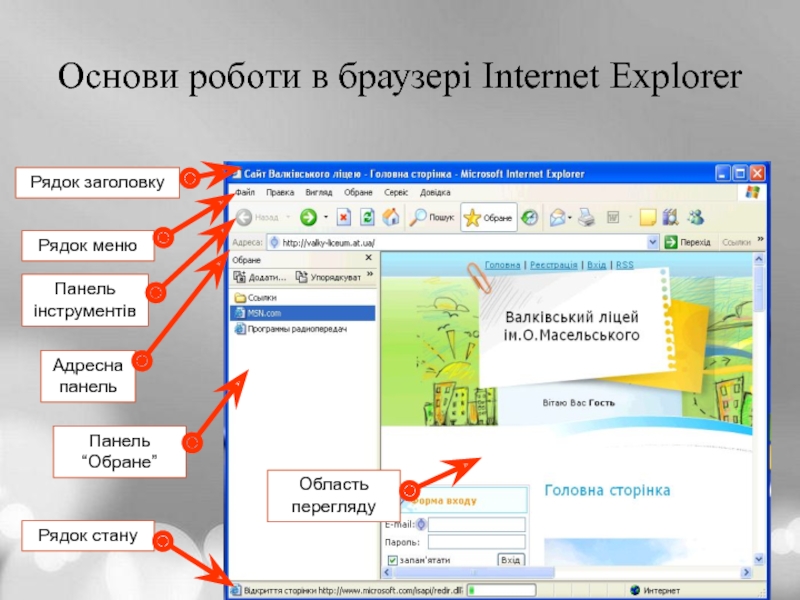Screen dimensions: 800x600
Task: Expand Обране panel toolbar overflow chevron
Action: [x=370, y=274]
